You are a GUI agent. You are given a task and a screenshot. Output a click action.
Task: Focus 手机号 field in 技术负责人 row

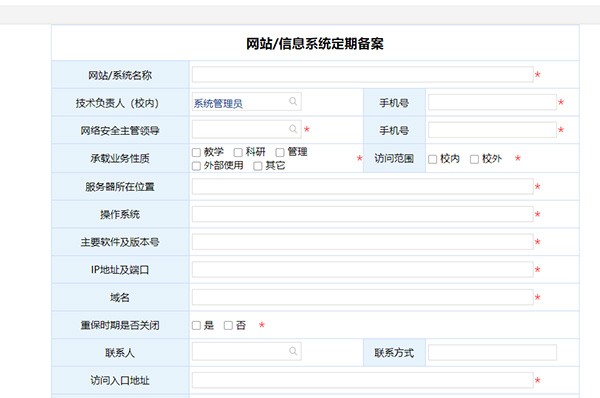tap(492, 102)
